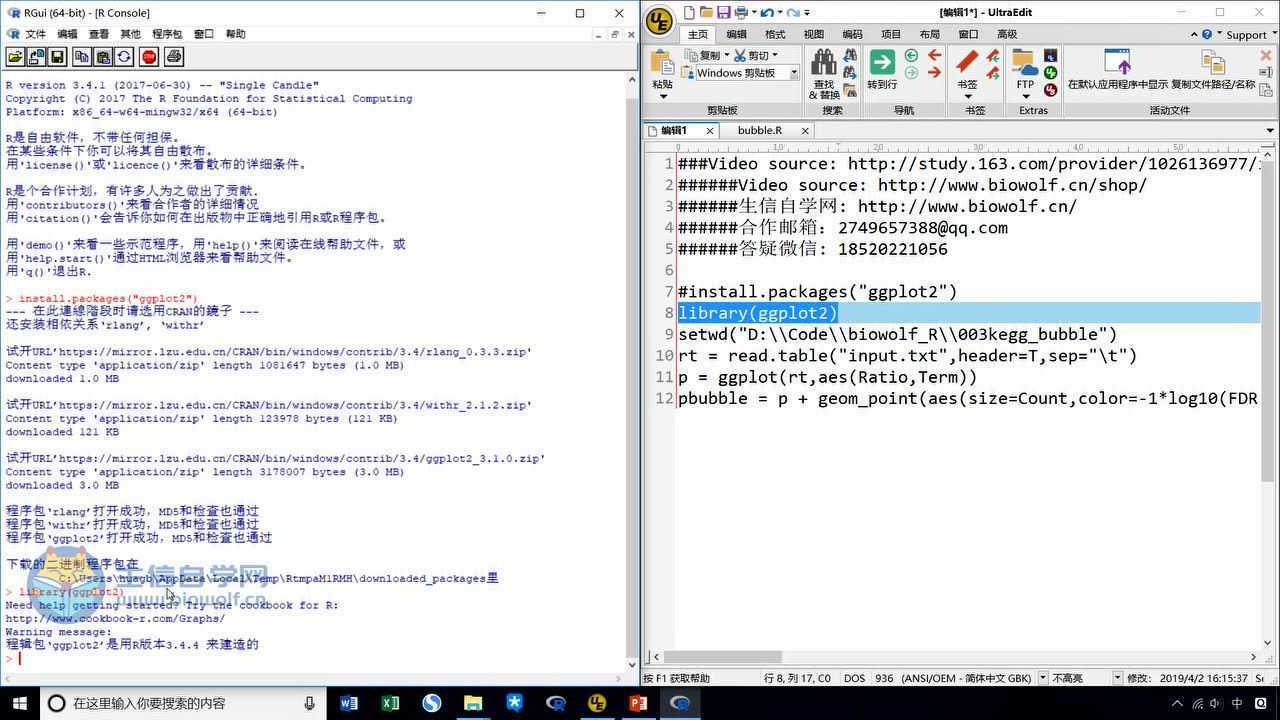
Task: Switch to the bubble.R file tab
Action: point(760,130)
